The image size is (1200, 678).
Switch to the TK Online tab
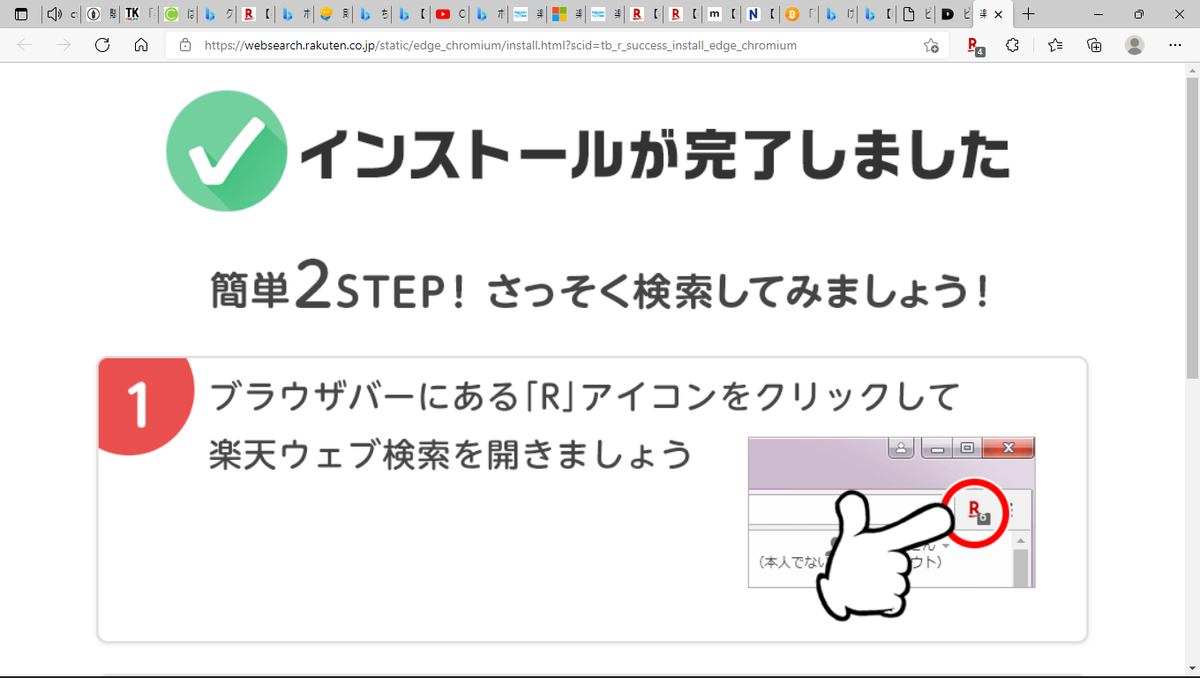coord(138,15)
